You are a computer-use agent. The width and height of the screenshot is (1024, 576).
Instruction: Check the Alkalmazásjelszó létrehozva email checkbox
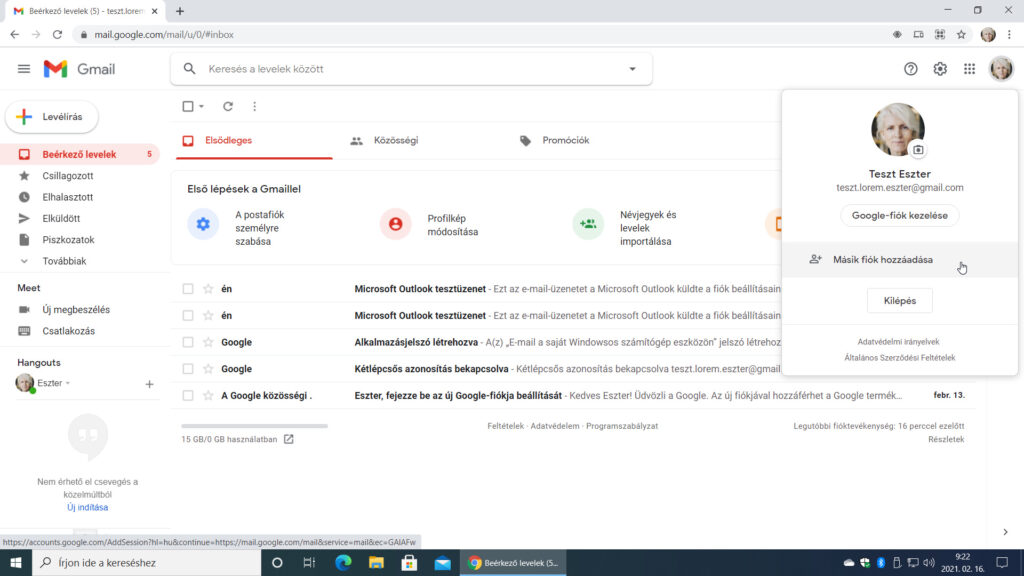pyautogui.click(x=188, y=342)
